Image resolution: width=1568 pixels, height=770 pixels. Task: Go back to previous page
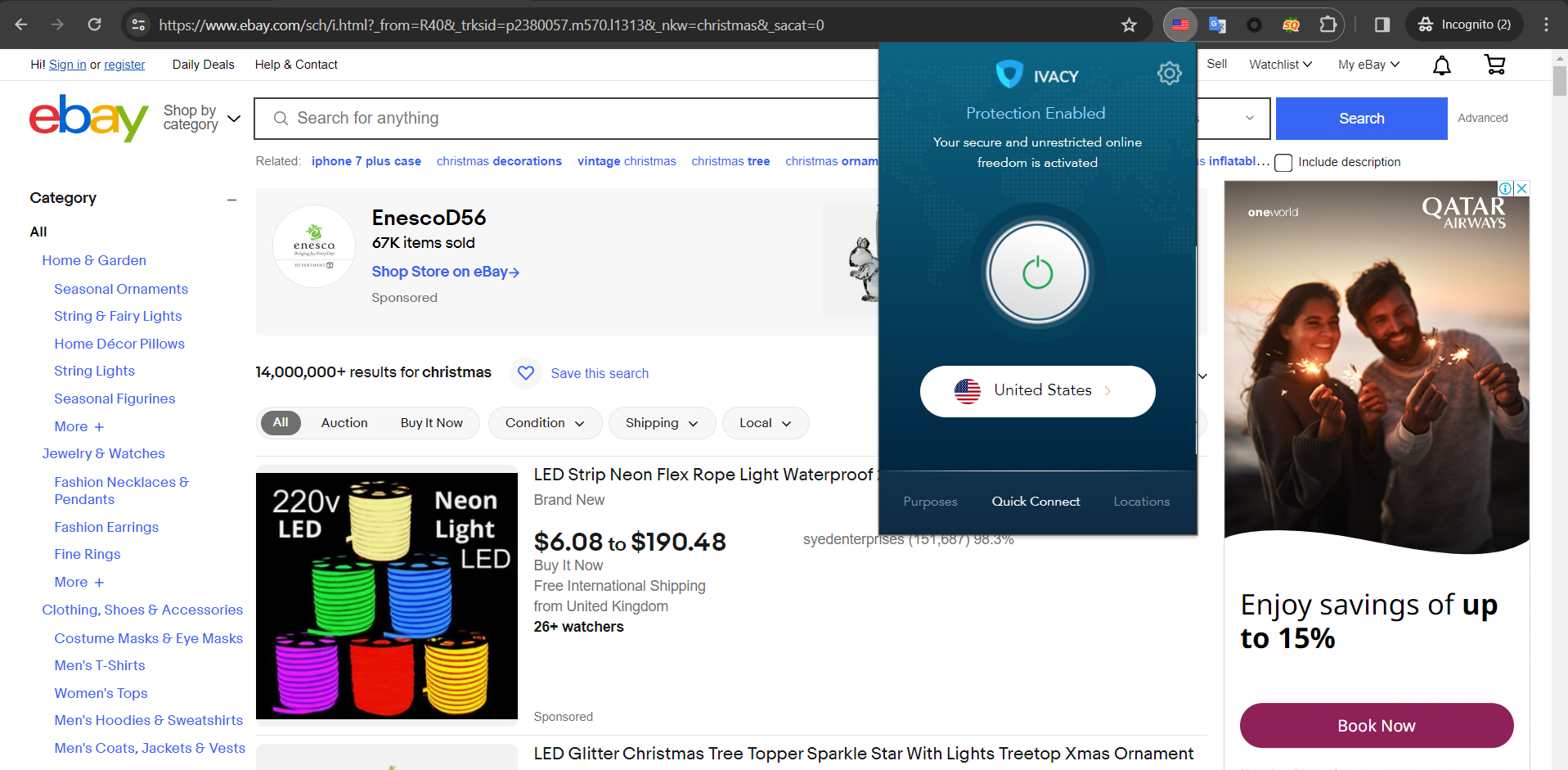[x=21, y=25]
